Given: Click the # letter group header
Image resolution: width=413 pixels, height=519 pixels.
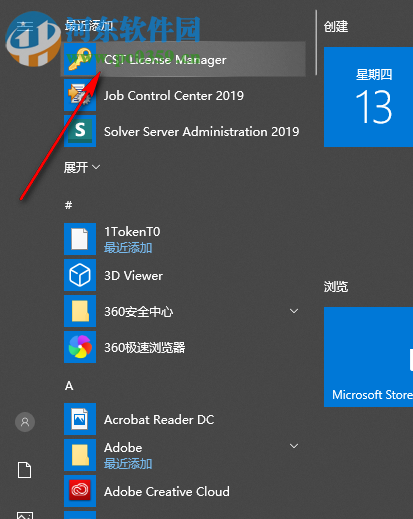Looking at the screenshot, I should tap(68, 205).
